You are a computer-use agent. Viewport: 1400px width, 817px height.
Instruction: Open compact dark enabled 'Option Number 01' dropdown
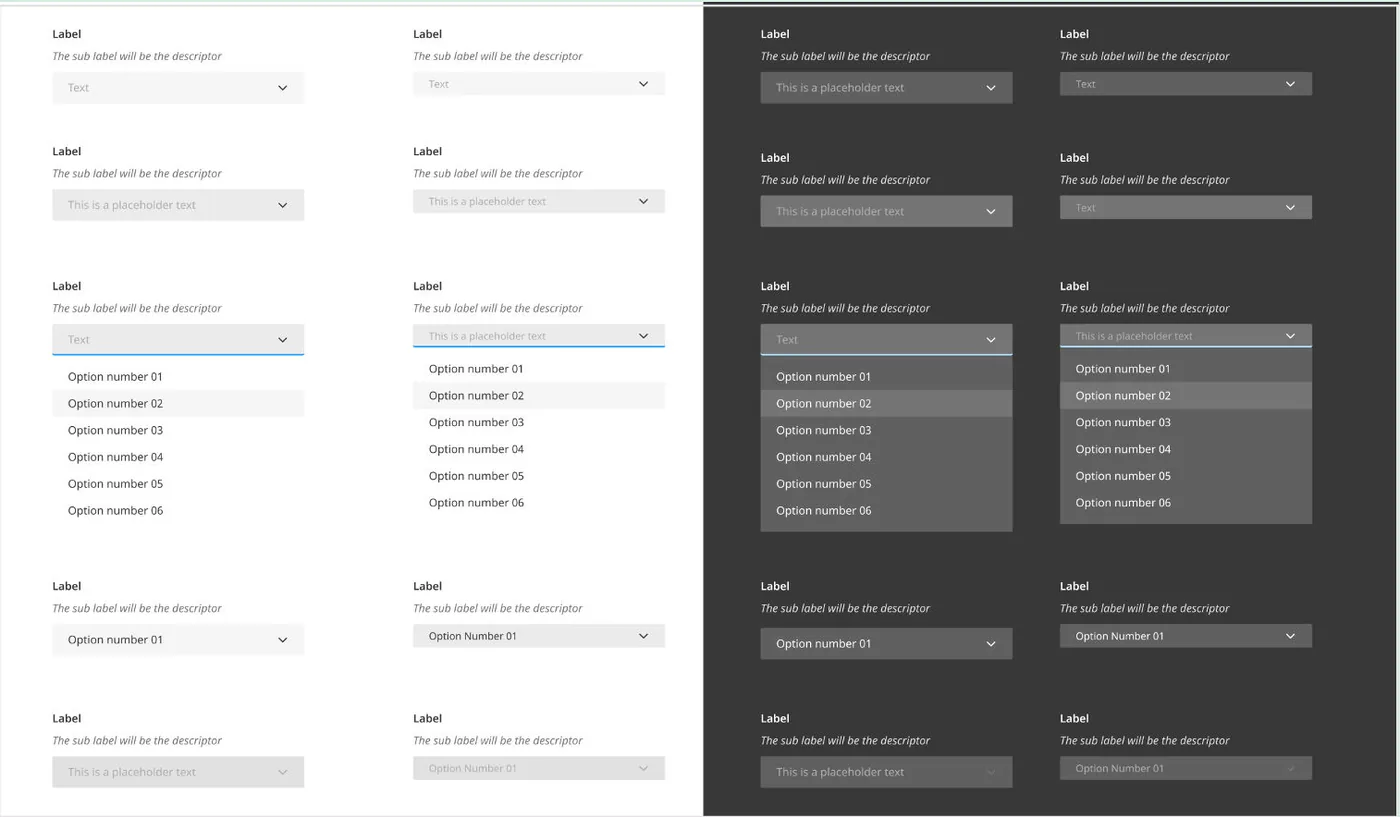[x=1186, y=636]
